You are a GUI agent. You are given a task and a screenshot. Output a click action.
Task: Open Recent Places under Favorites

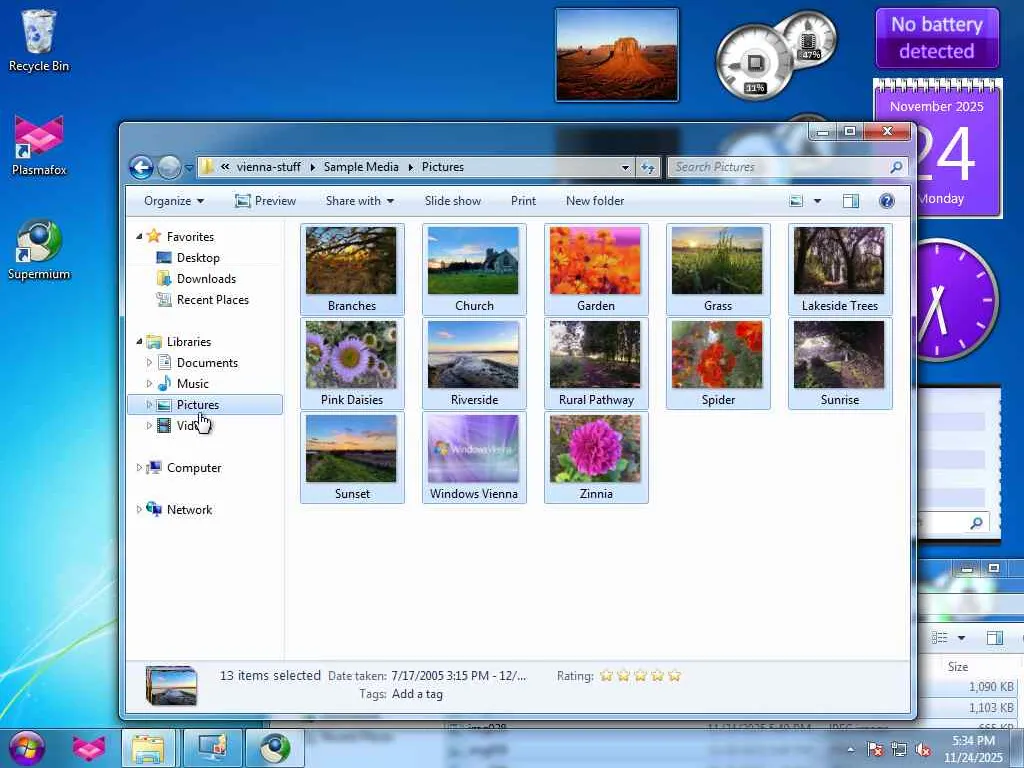(x=212, y=300)
